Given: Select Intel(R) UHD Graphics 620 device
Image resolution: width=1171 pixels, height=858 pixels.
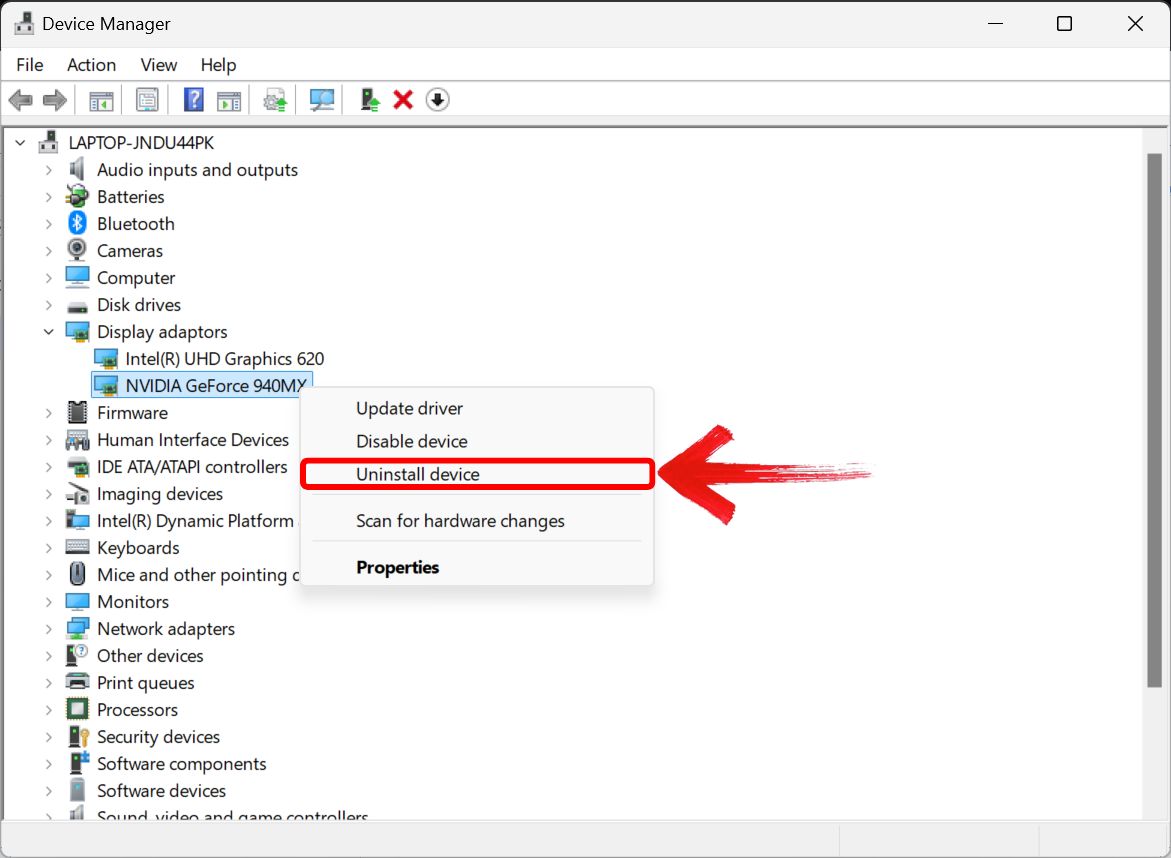Looking at the screenshot, I should pos(224,359).
